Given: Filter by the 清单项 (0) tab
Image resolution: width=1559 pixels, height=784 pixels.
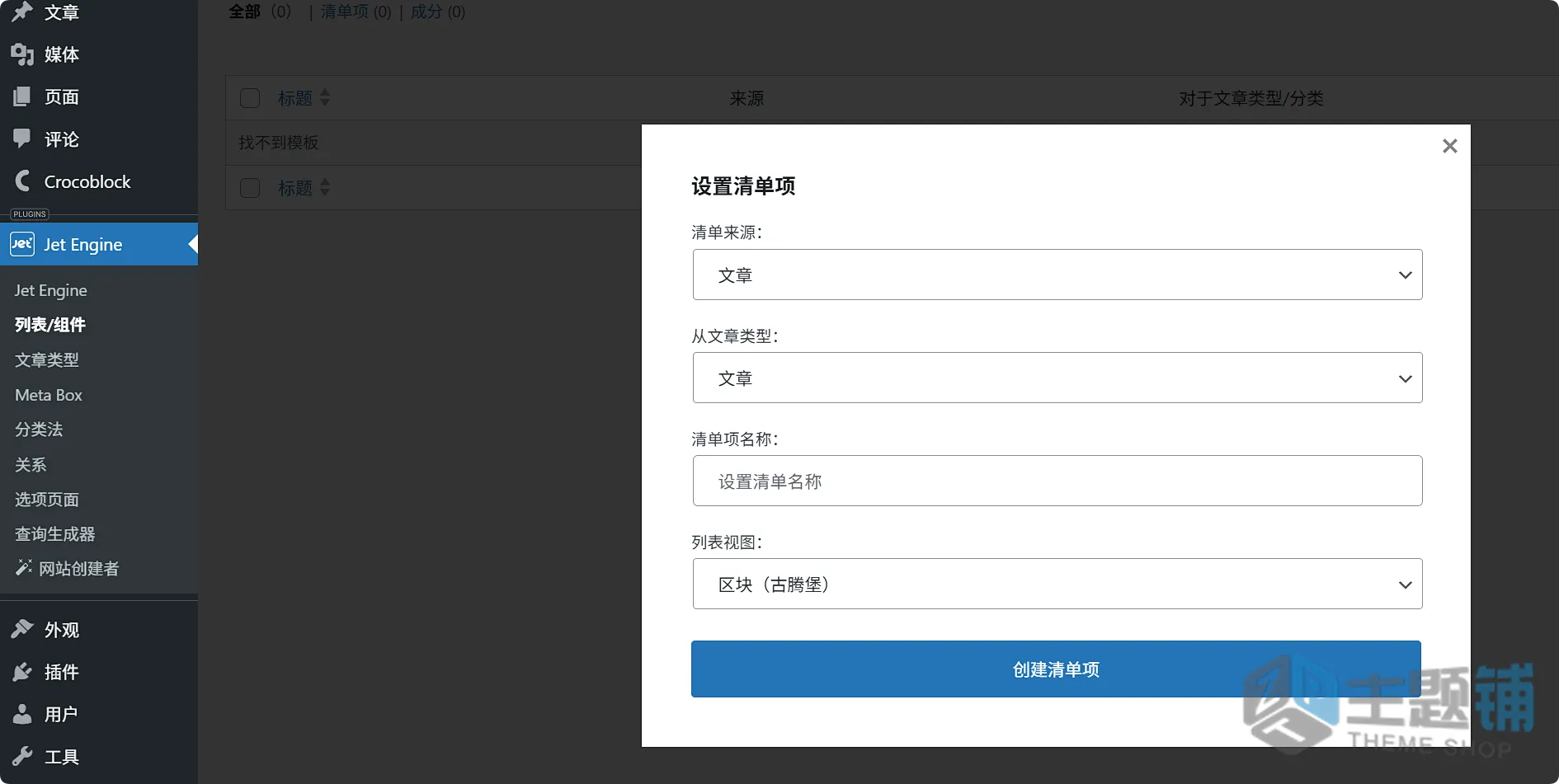Looking at the screenshot, I should tap(356, 12).
